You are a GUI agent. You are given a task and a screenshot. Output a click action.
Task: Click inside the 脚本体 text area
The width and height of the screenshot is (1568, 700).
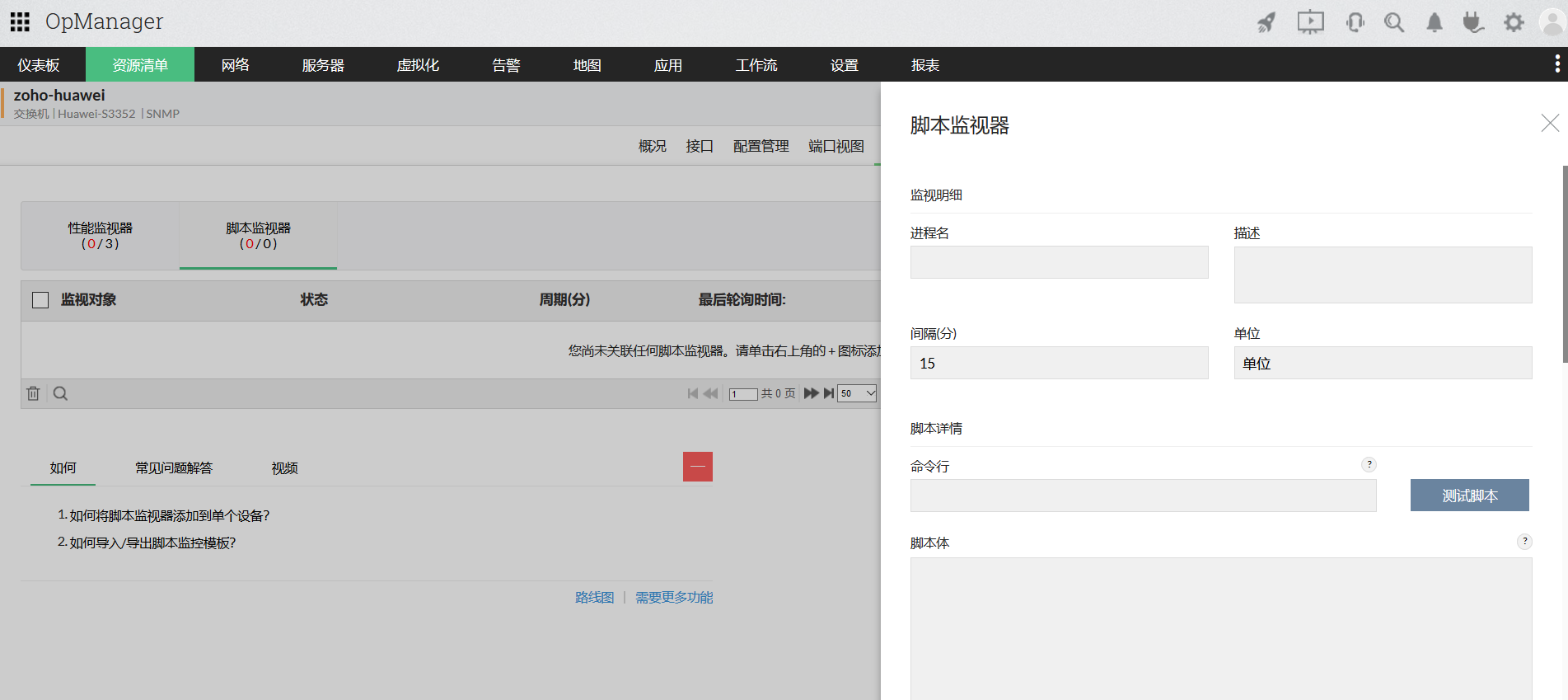click(x=1221, y=628)
